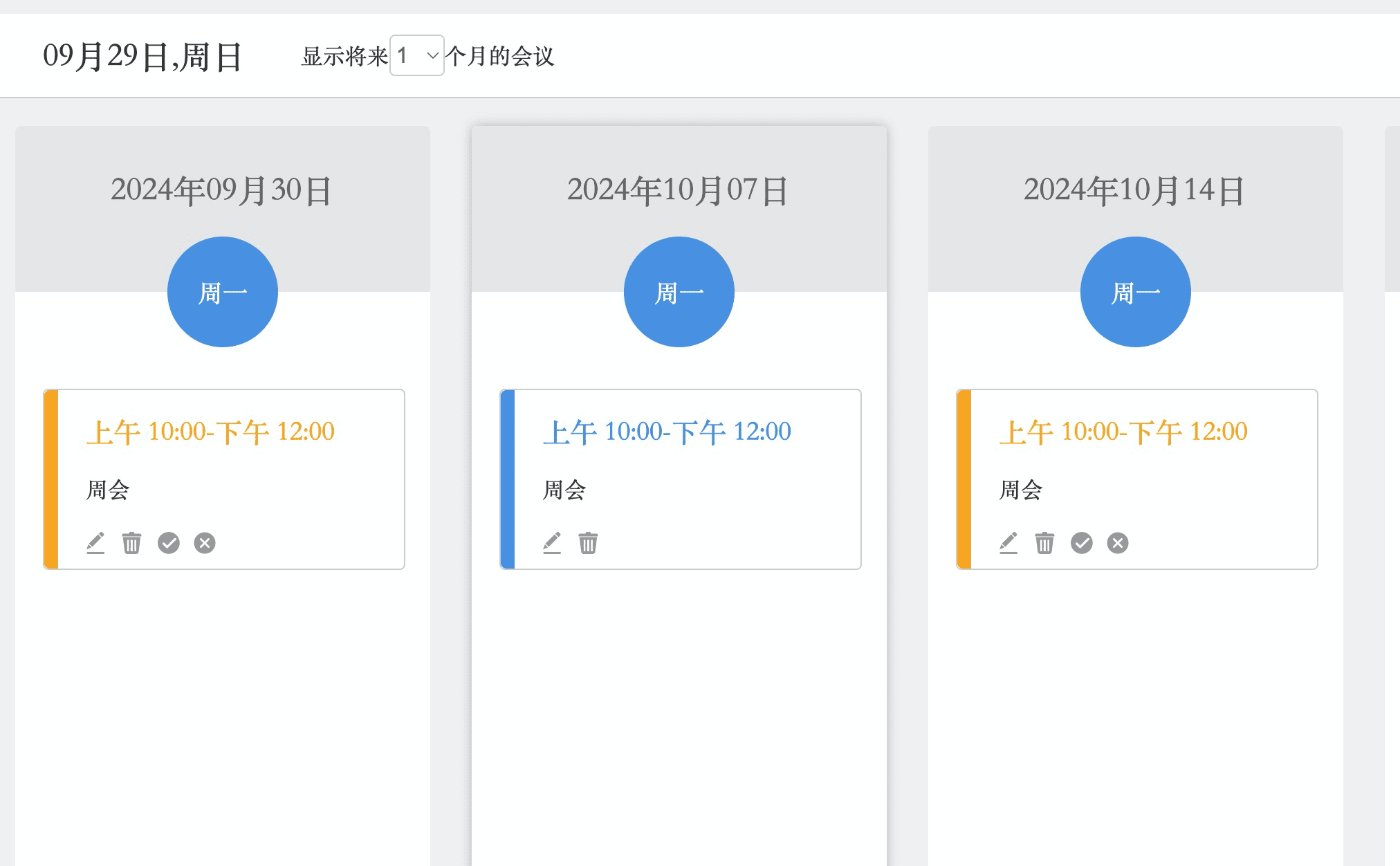Edit the 10月07日 周会 meeting
1400x866 pixels.
[552, 543]
